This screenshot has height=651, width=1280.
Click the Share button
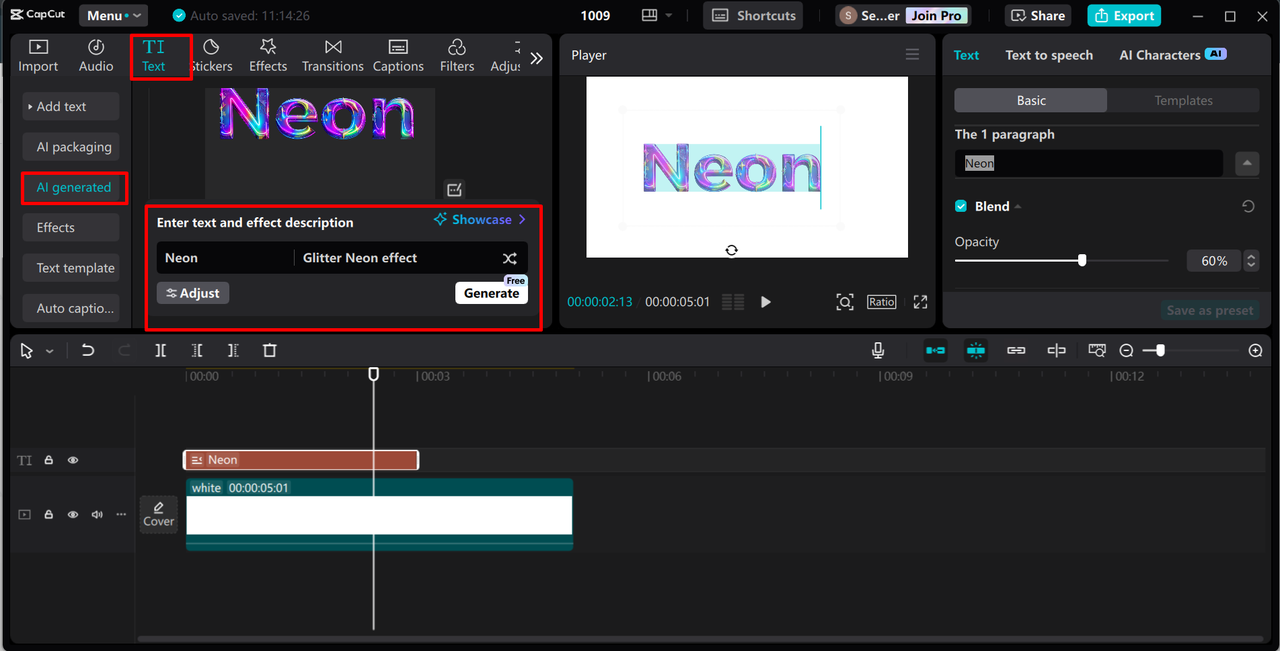(x=1038, y=15)
